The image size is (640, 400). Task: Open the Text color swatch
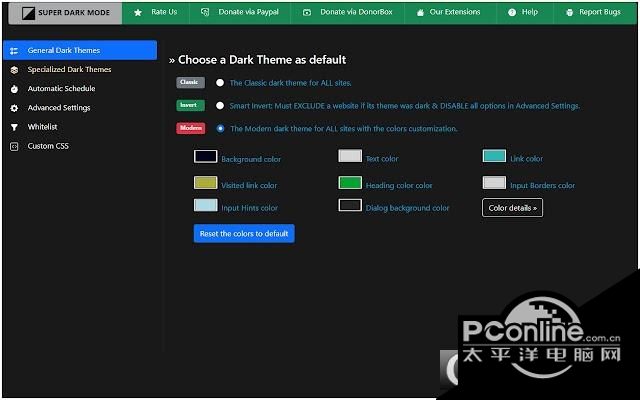click(x=350, y=156)
